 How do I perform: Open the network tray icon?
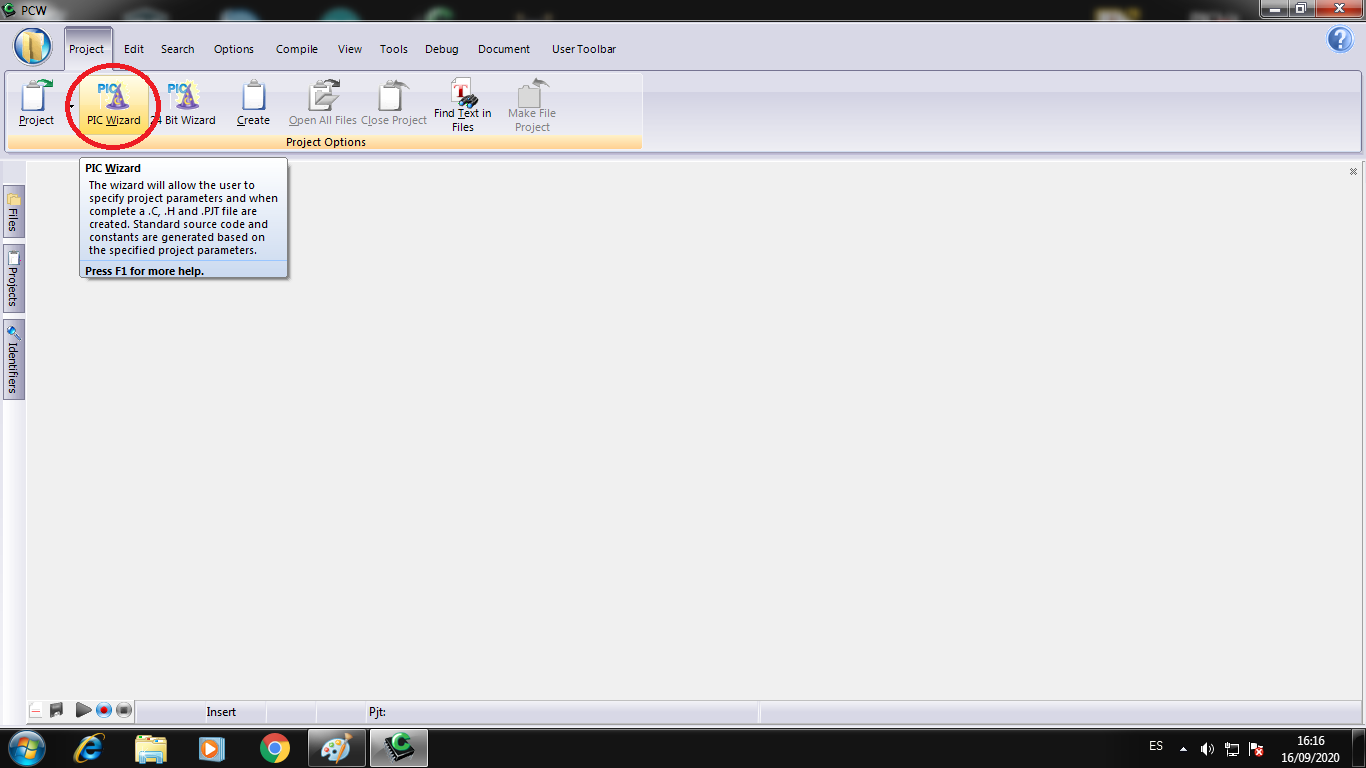1232,748
